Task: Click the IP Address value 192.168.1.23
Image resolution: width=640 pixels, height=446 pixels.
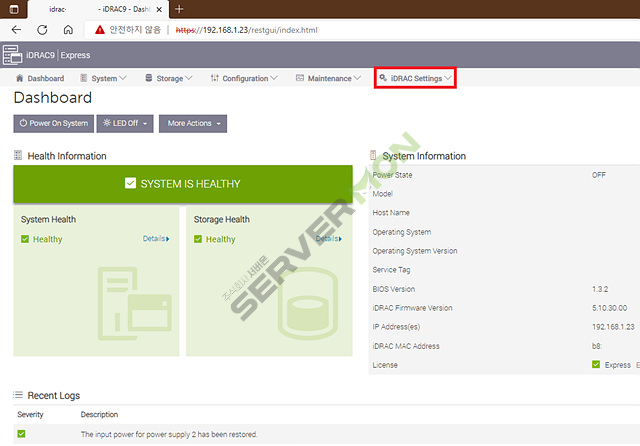Action: pos(613,326)
